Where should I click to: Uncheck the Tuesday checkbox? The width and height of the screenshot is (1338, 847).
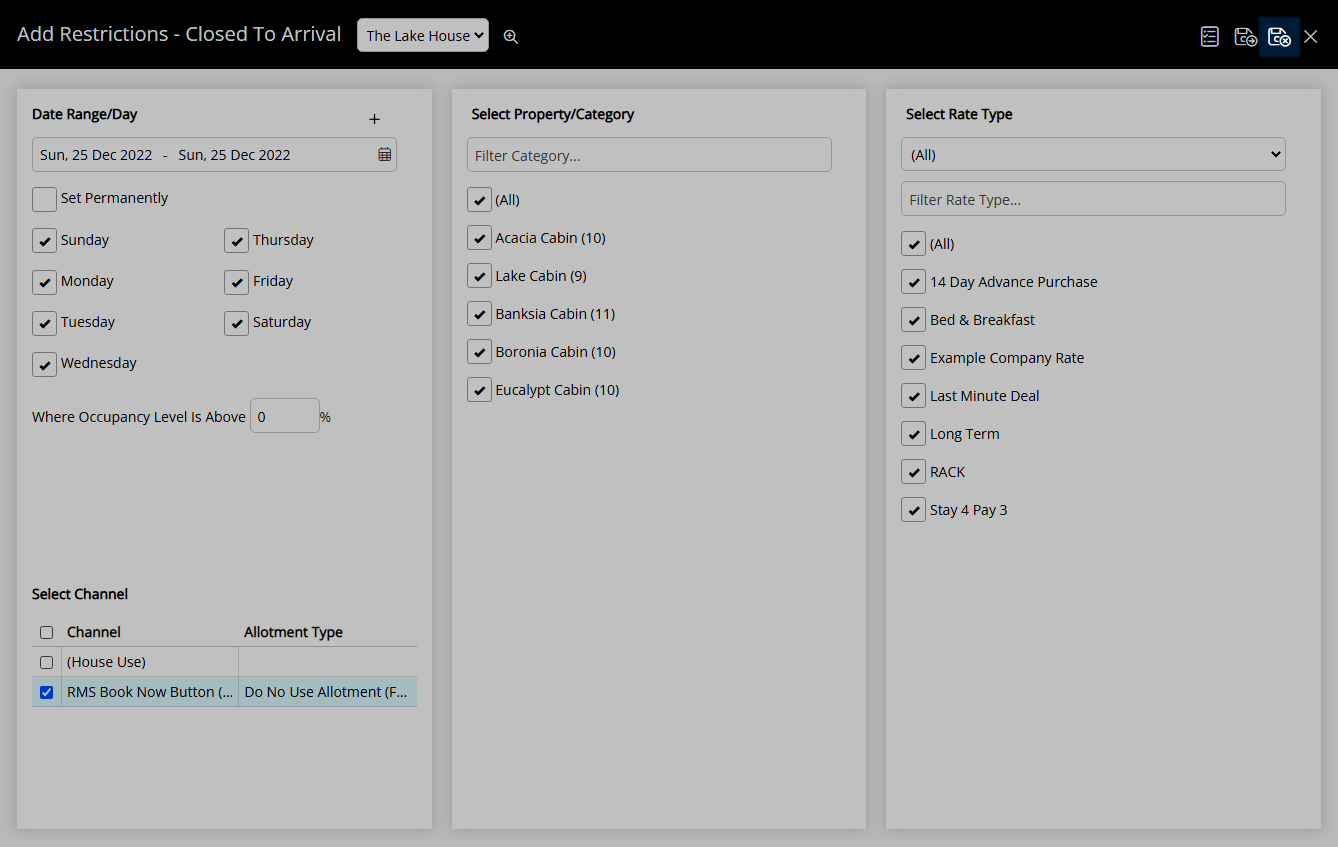(44, 323)
